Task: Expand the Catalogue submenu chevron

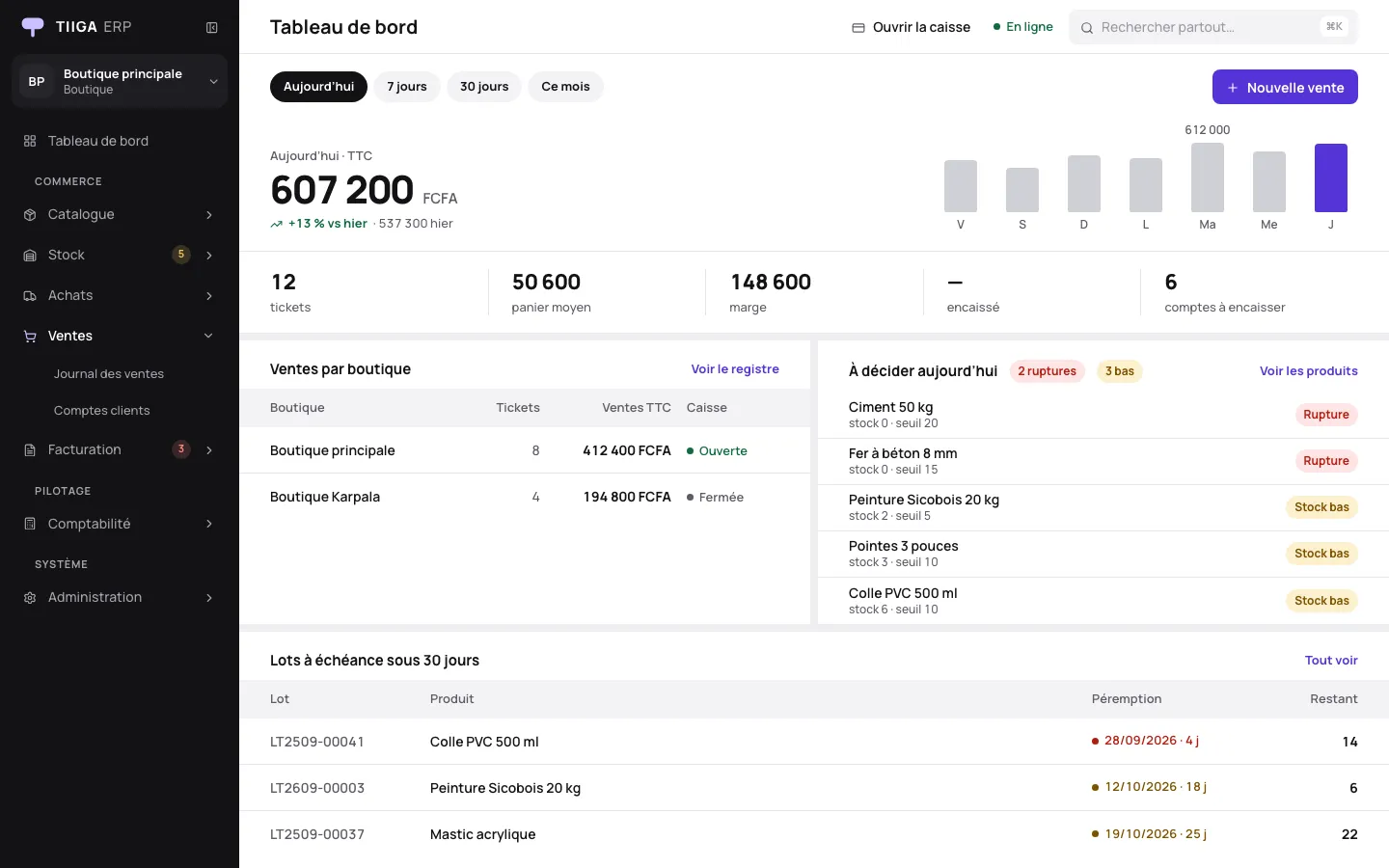Action: tap(209, 214)
